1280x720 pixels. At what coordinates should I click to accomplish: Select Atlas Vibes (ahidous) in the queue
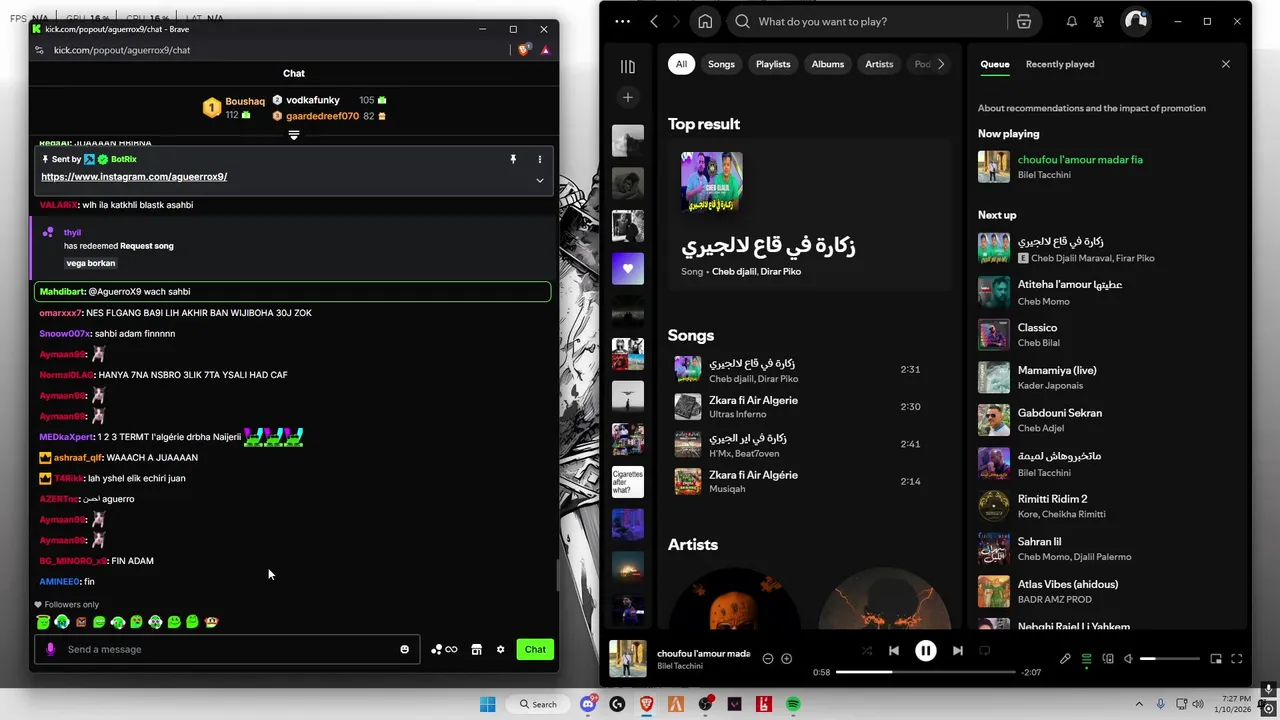coord(1105,591)
